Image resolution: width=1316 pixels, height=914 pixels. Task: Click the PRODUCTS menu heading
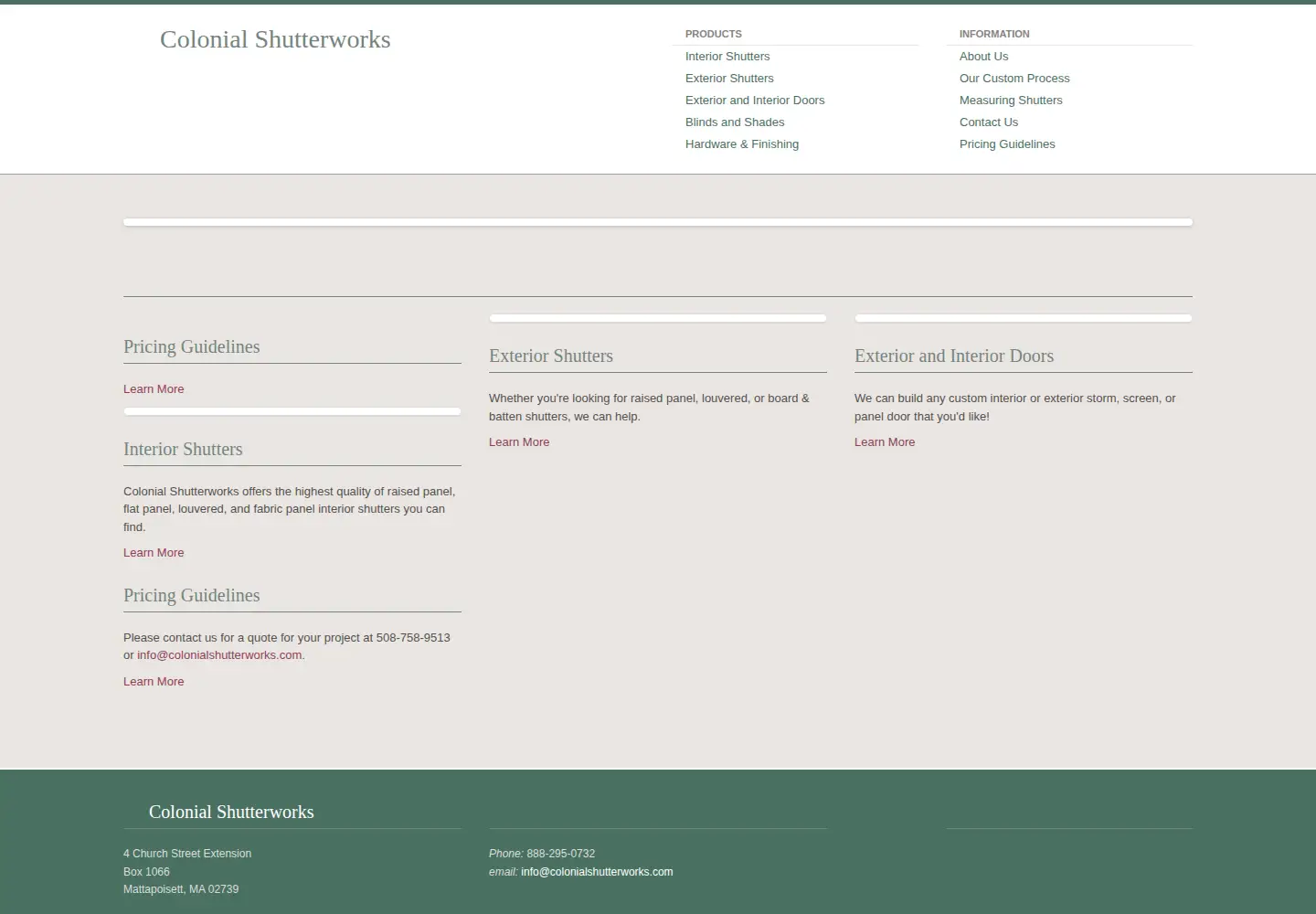click(714, 34)
